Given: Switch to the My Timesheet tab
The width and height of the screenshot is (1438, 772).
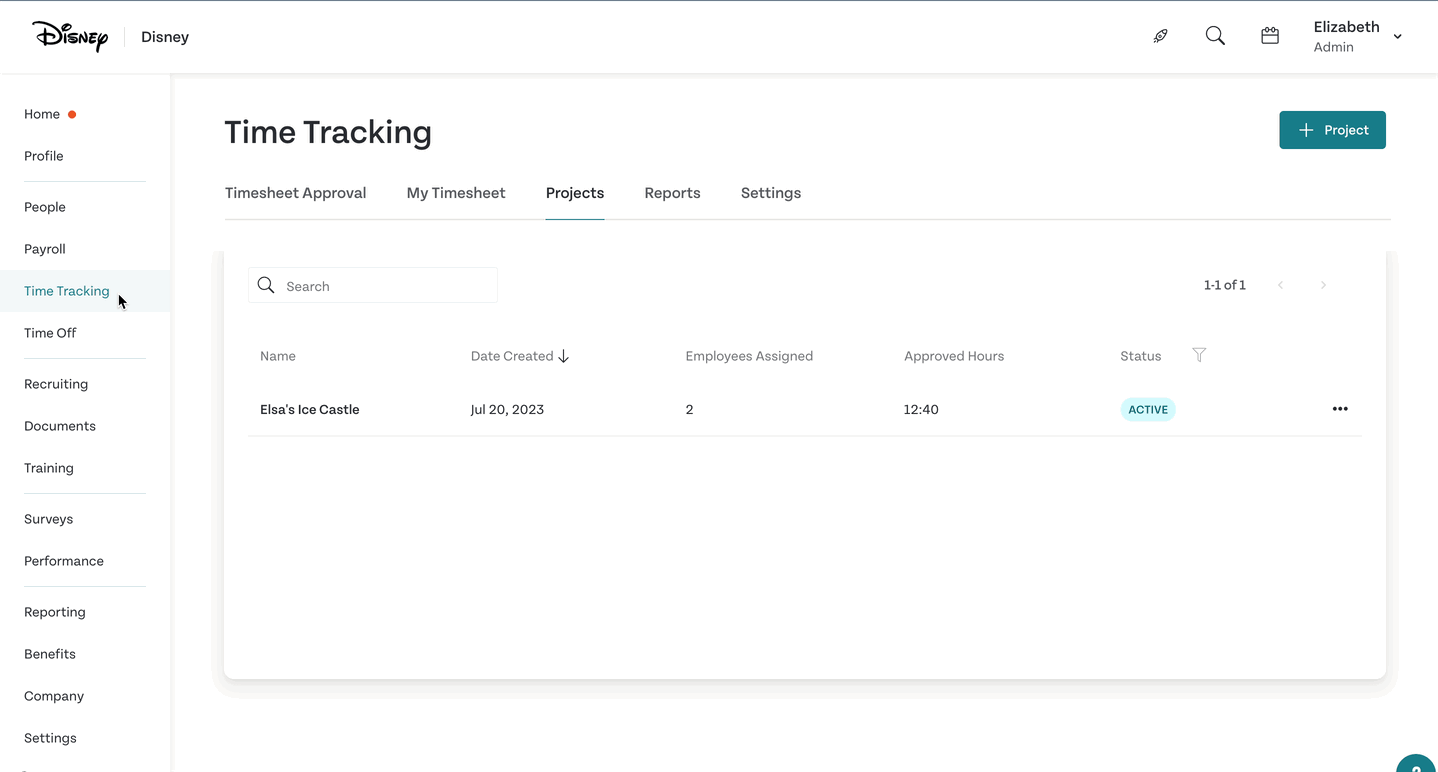Looking at the screenshot, I should [x=456, y=193].
